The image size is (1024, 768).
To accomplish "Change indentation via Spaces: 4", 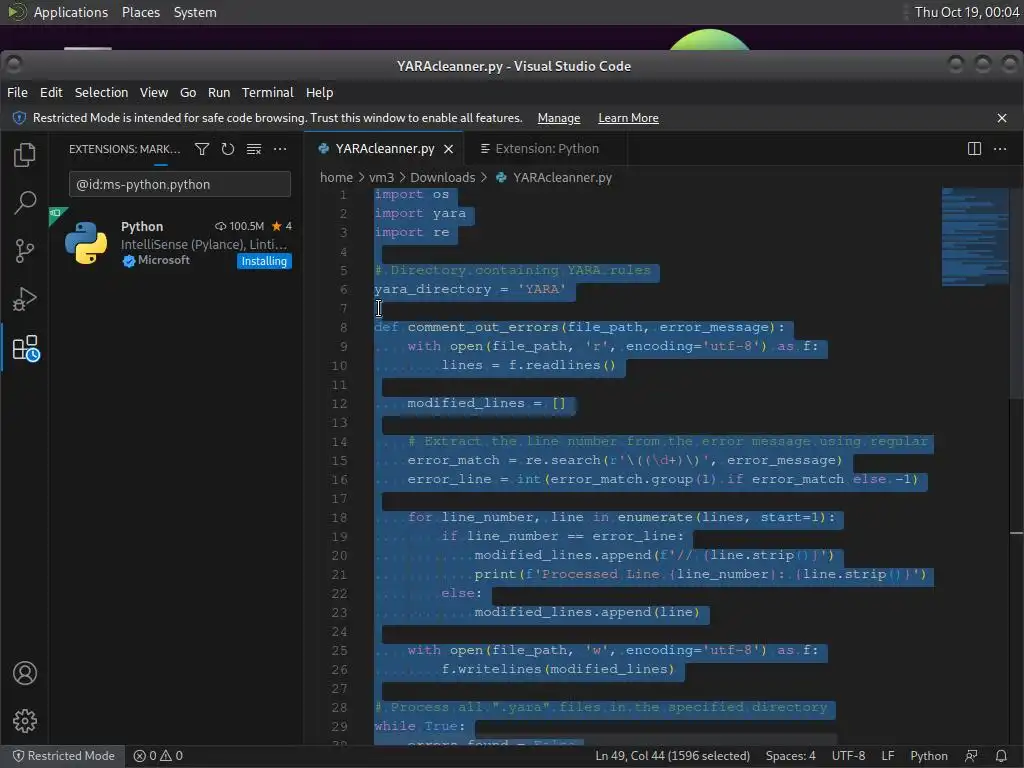I will (790, 756).
